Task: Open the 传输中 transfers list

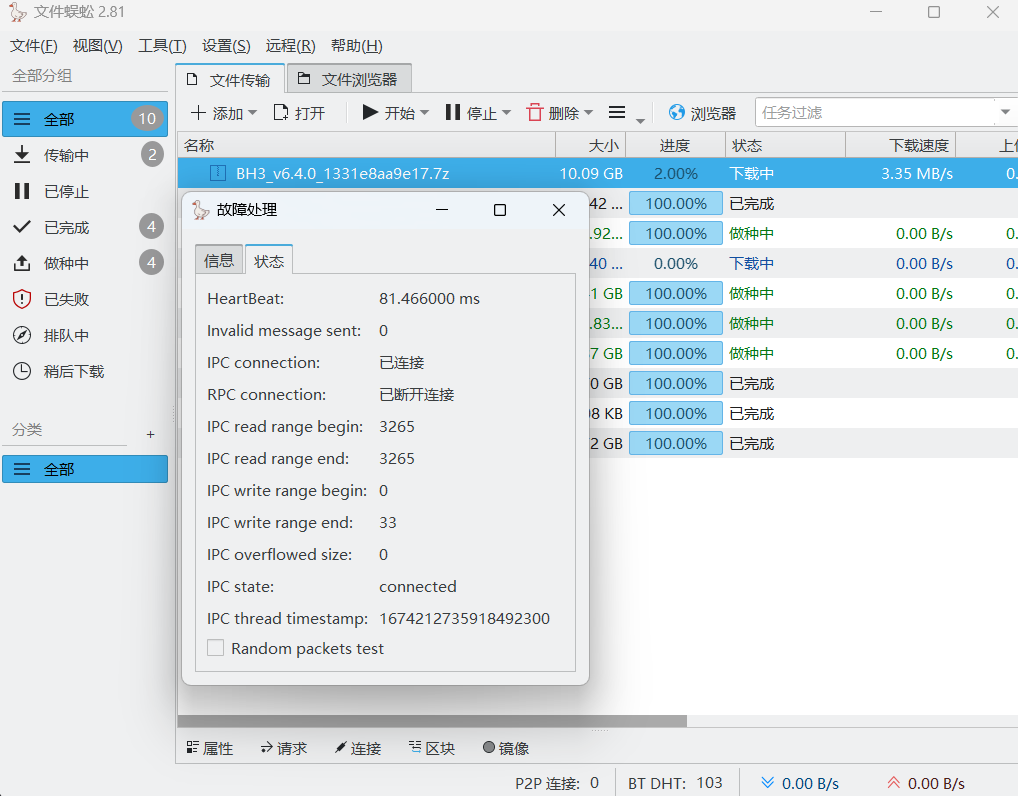Action: point(84,155)
